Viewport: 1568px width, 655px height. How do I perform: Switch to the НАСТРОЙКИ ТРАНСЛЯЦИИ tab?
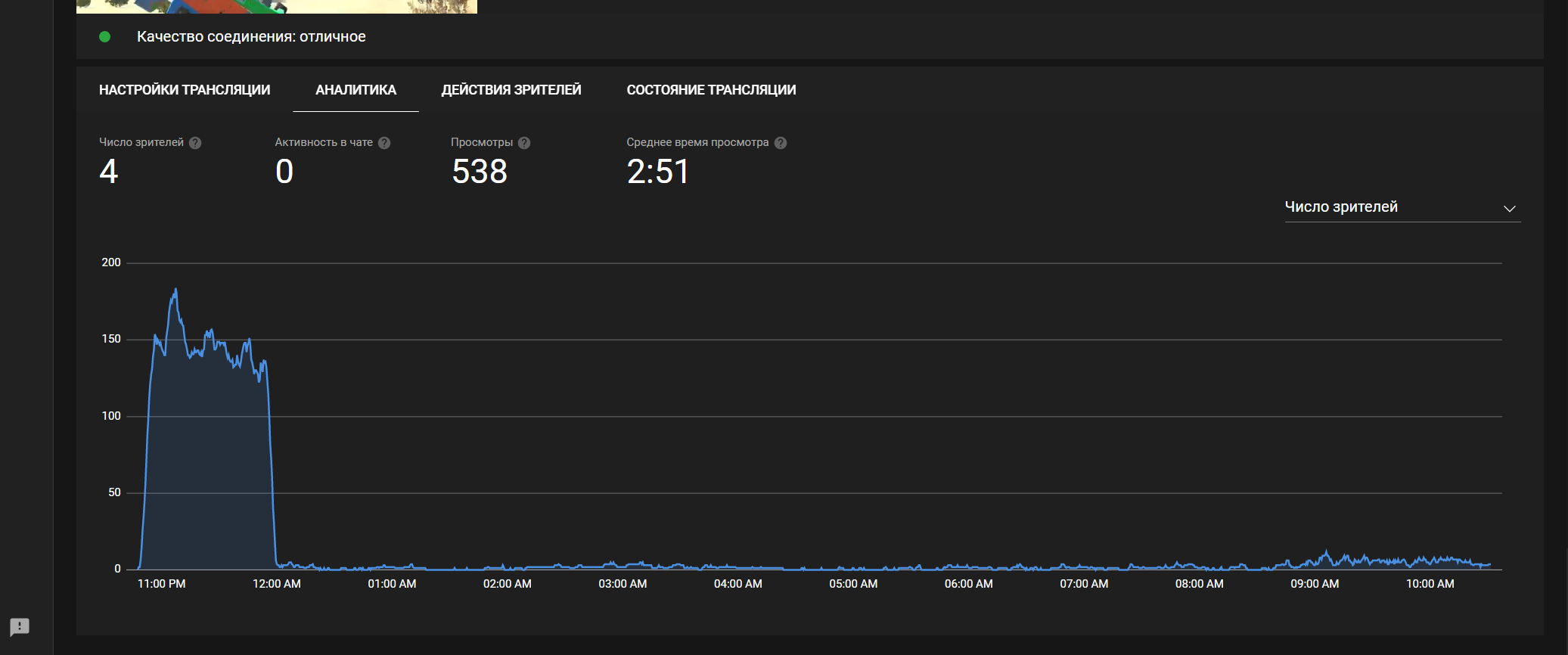tap(185, 90)
